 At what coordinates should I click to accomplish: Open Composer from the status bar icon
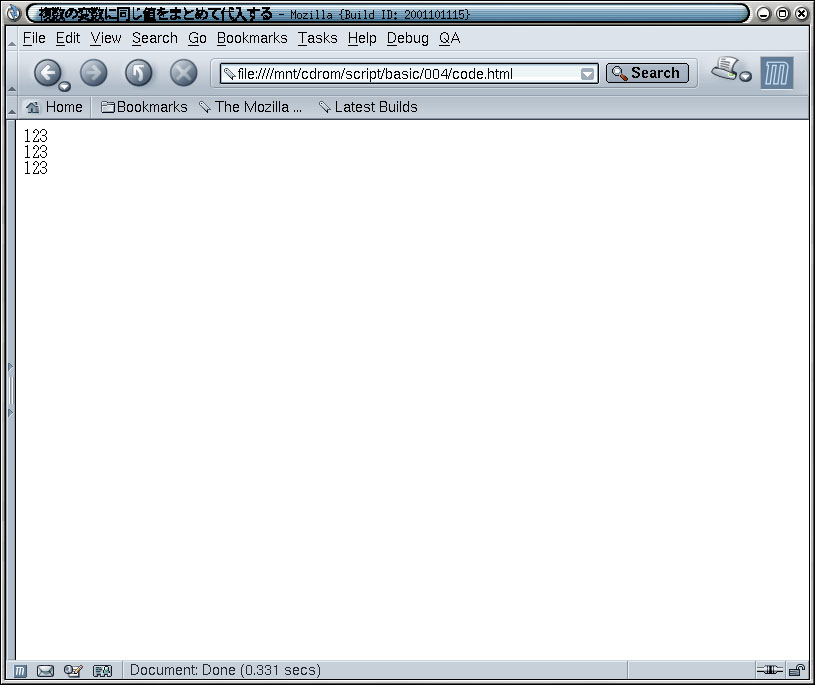tap(73, 671)
